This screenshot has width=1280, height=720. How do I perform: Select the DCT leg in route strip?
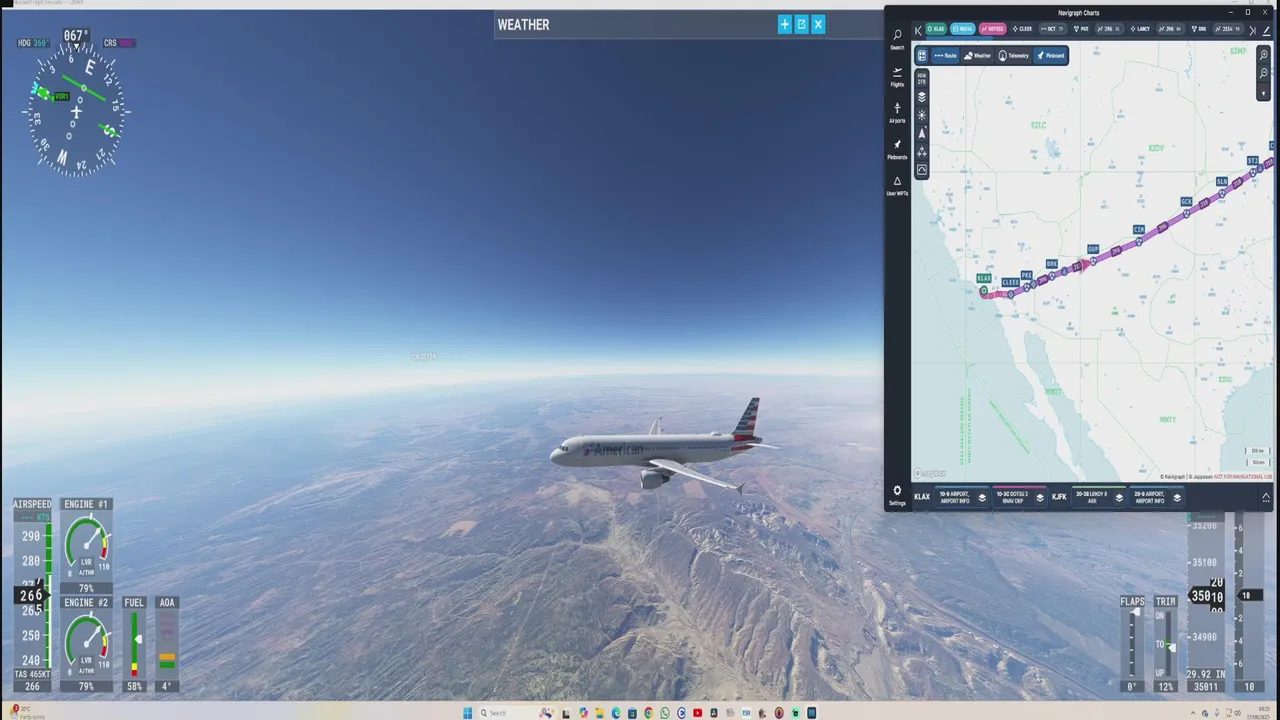(1052, 29)
